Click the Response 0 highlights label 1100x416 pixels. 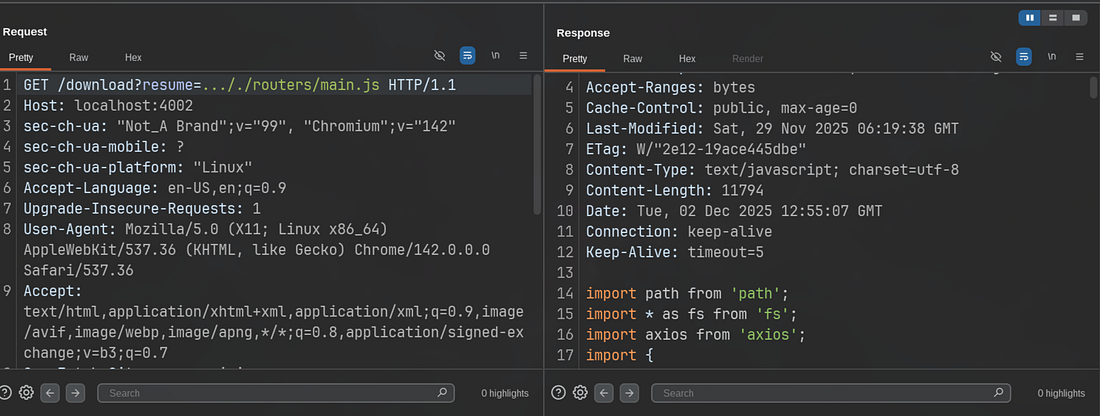(x=1061, y=393)
